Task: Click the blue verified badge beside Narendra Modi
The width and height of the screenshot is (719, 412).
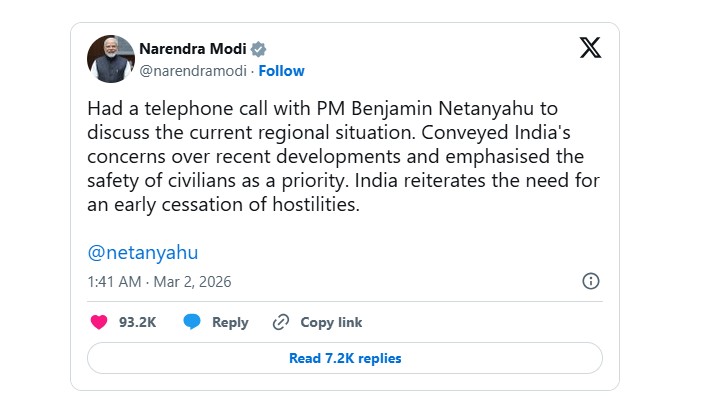Action: pyautogui.click(x=259, y=49)
